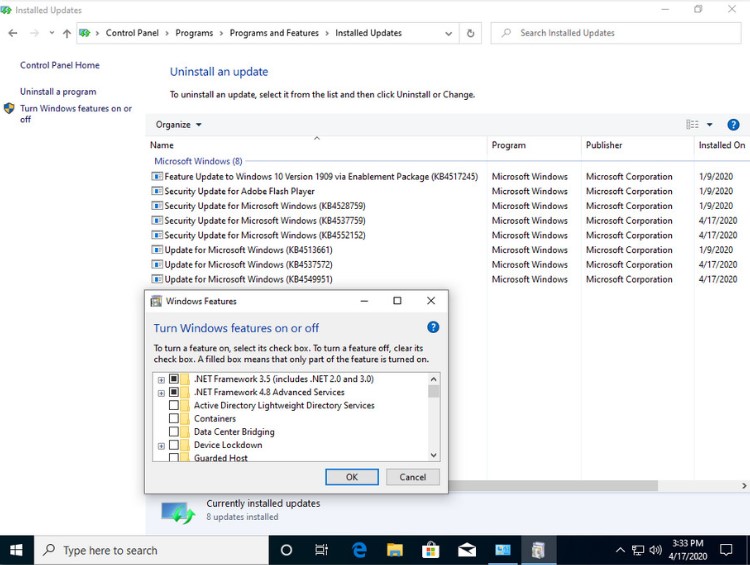This screenshot has width=750, height=565.
Task: Open File Explorer from taskbar
Action: point(395,550)
